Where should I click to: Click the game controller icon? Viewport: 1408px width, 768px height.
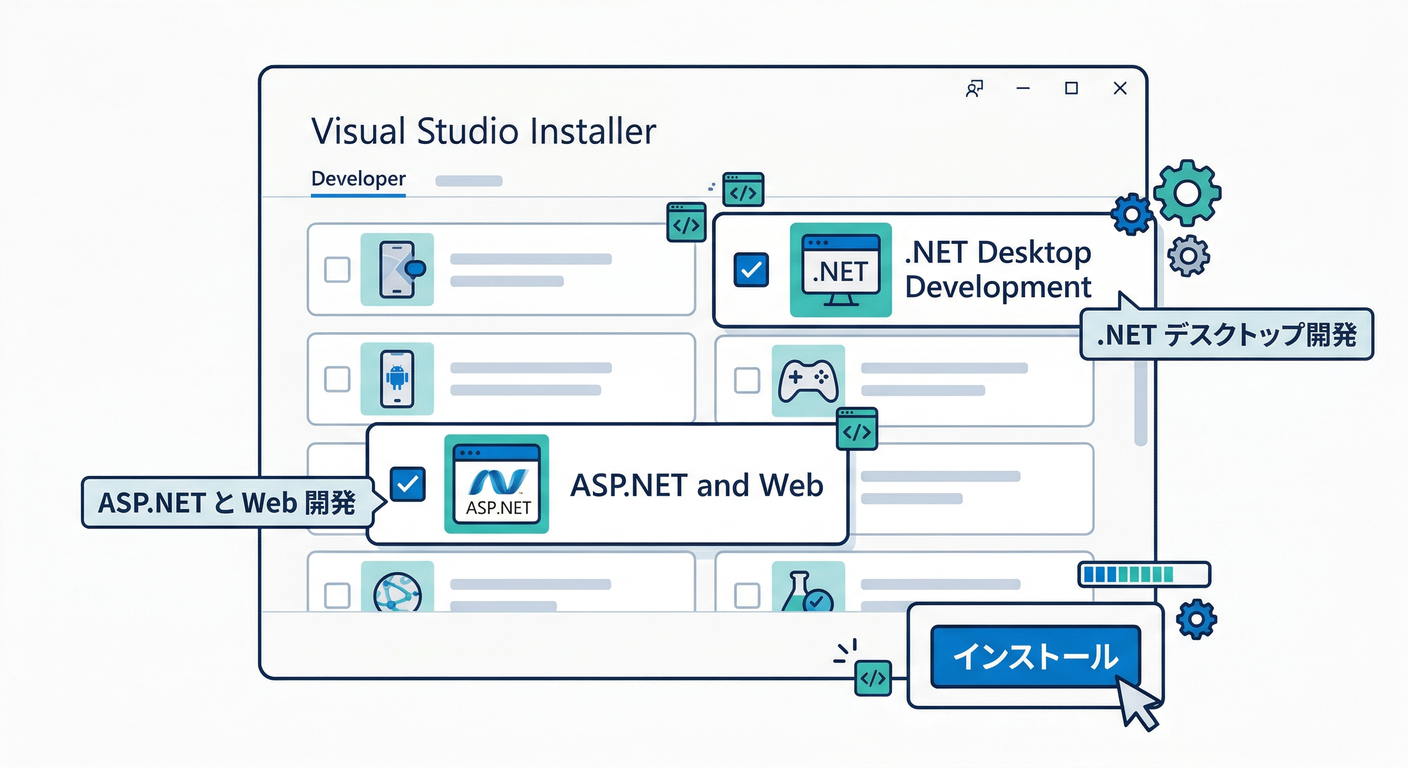point(808,380)
